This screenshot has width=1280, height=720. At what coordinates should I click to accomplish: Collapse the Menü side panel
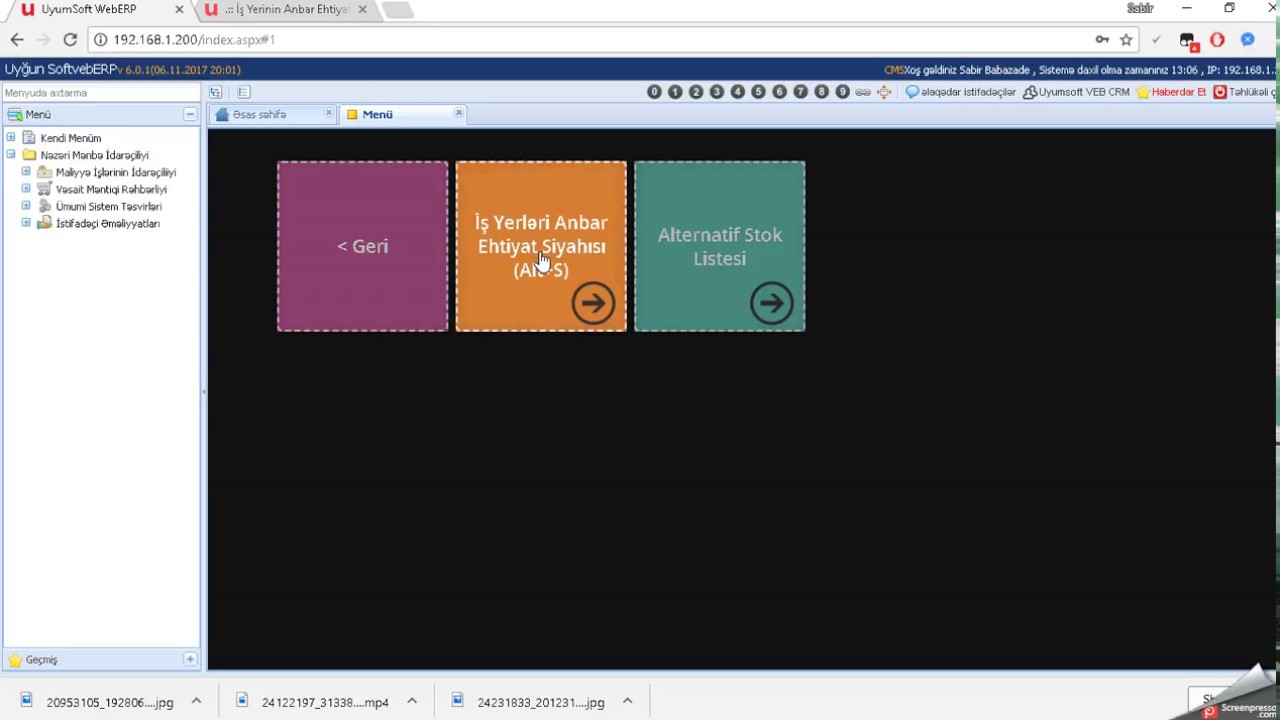[190, 114]
